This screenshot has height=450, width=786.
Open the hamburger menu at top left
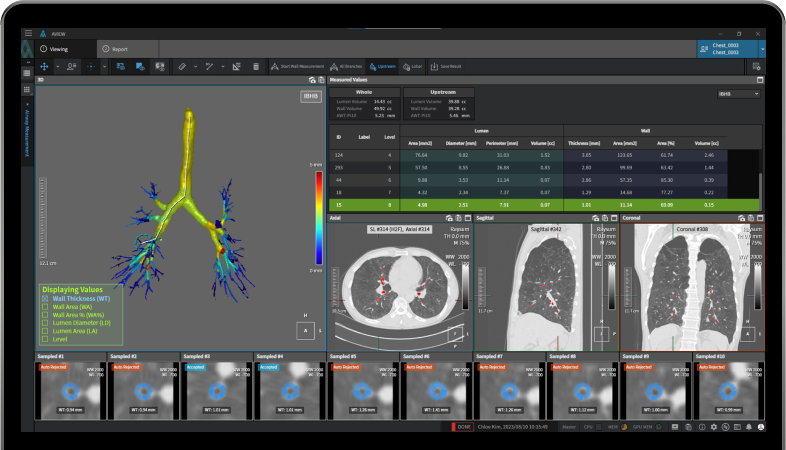coord(28,33)
